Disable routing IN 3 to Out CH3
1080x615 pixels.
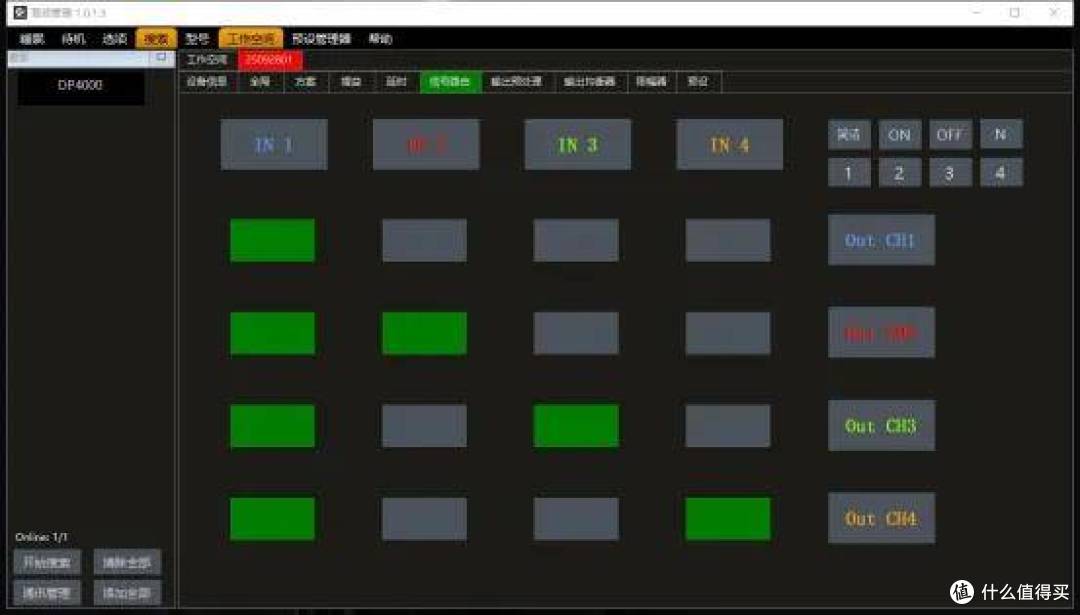pyautogui.click(x=576, y=426)
